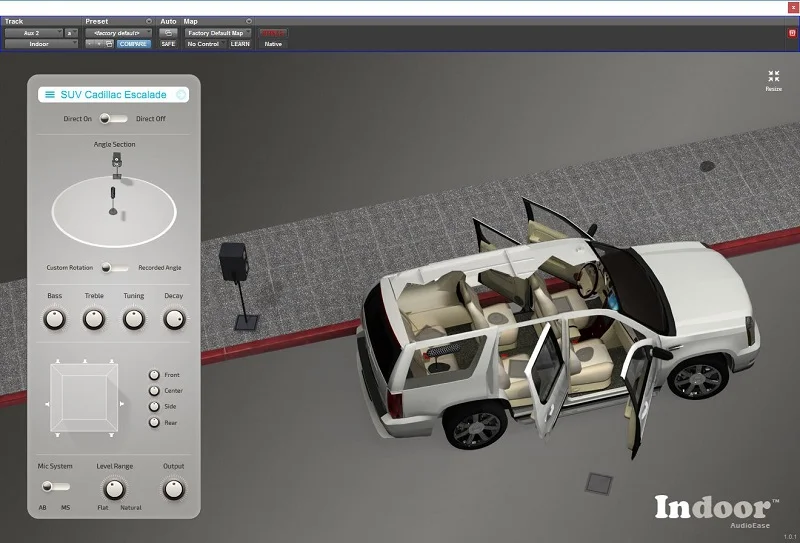Close the plugin window
The height and width of the screenshot is (543, 800).
pos(793,7)
